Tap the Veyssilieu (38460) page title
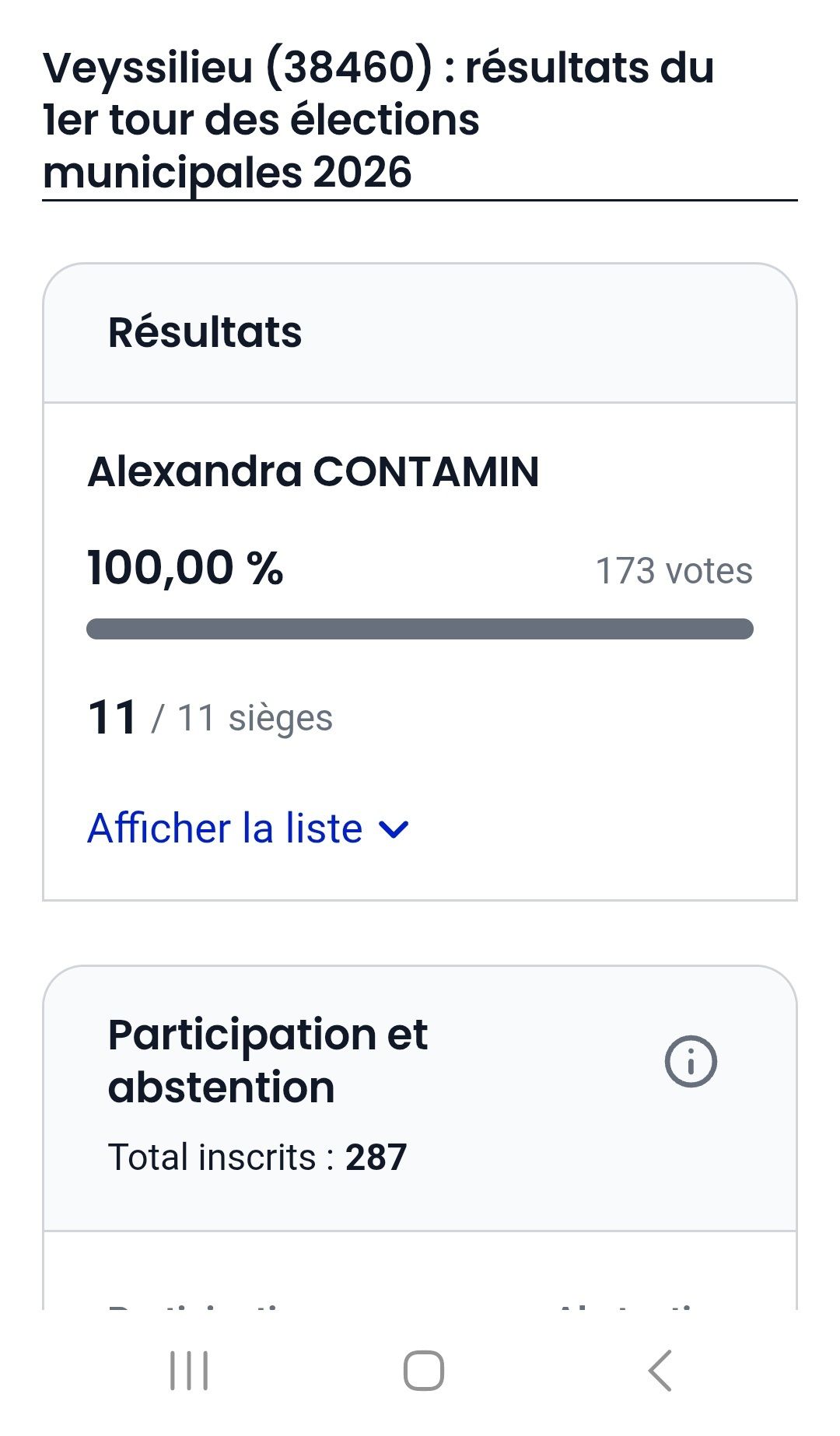Screen dimensions: 840x1436 377,67
